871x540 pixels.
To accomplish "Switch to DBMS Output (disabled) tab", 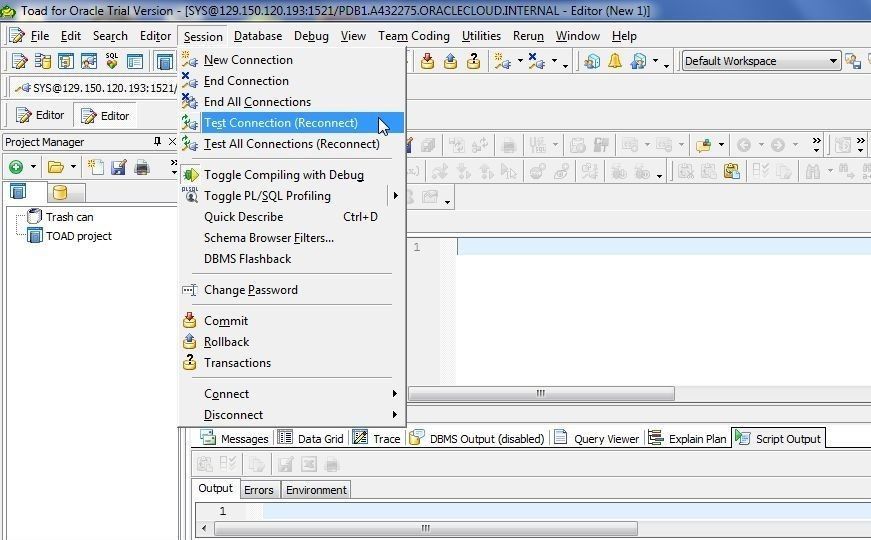I will click(x=477, y=438).
